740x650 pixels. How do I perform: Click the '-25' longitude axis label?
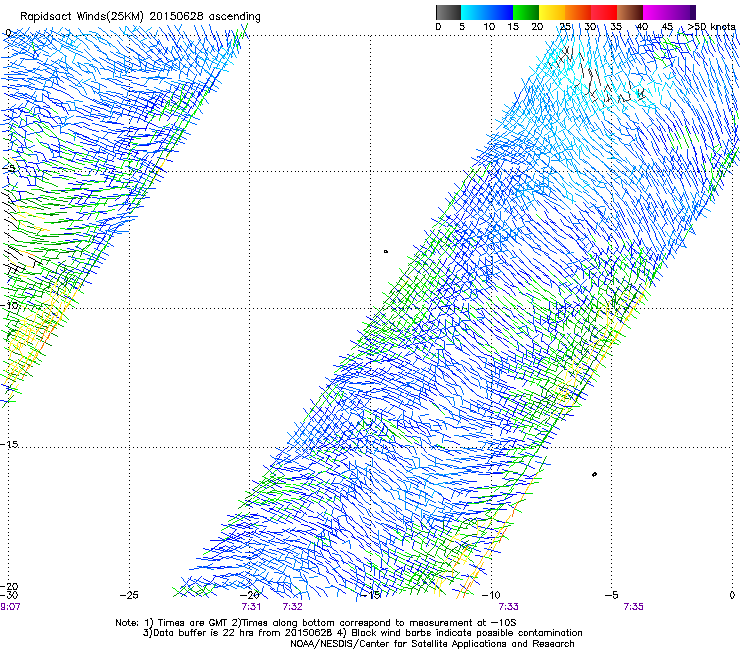pos(129,595)
